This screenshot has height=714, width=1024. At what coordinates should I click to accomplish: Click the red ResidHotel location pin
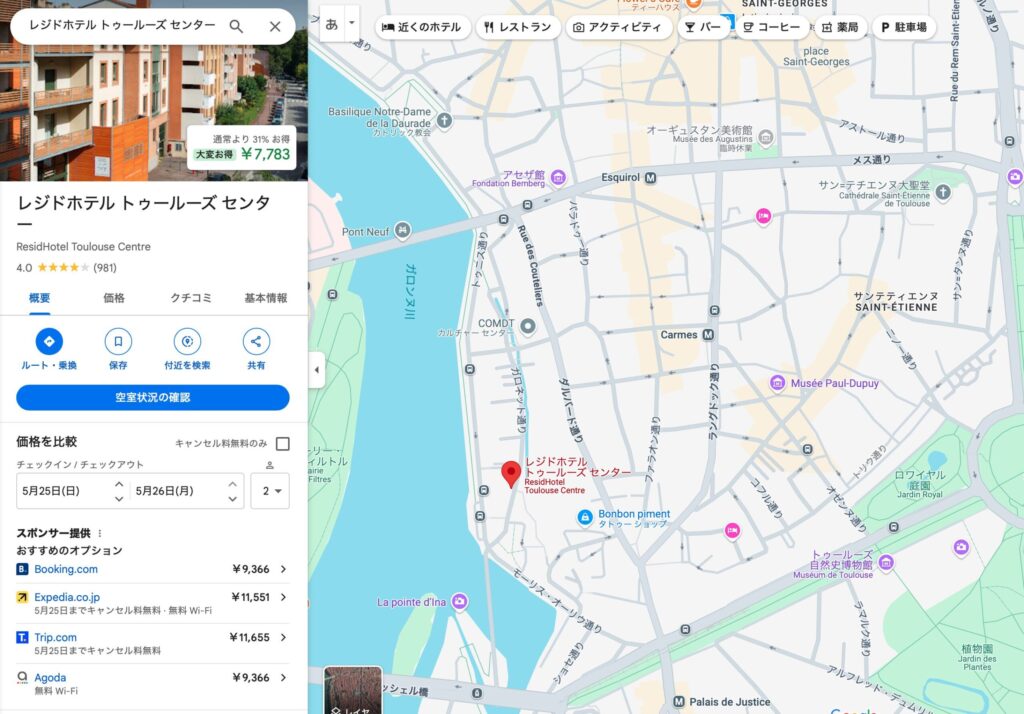(x=511, y=474)
